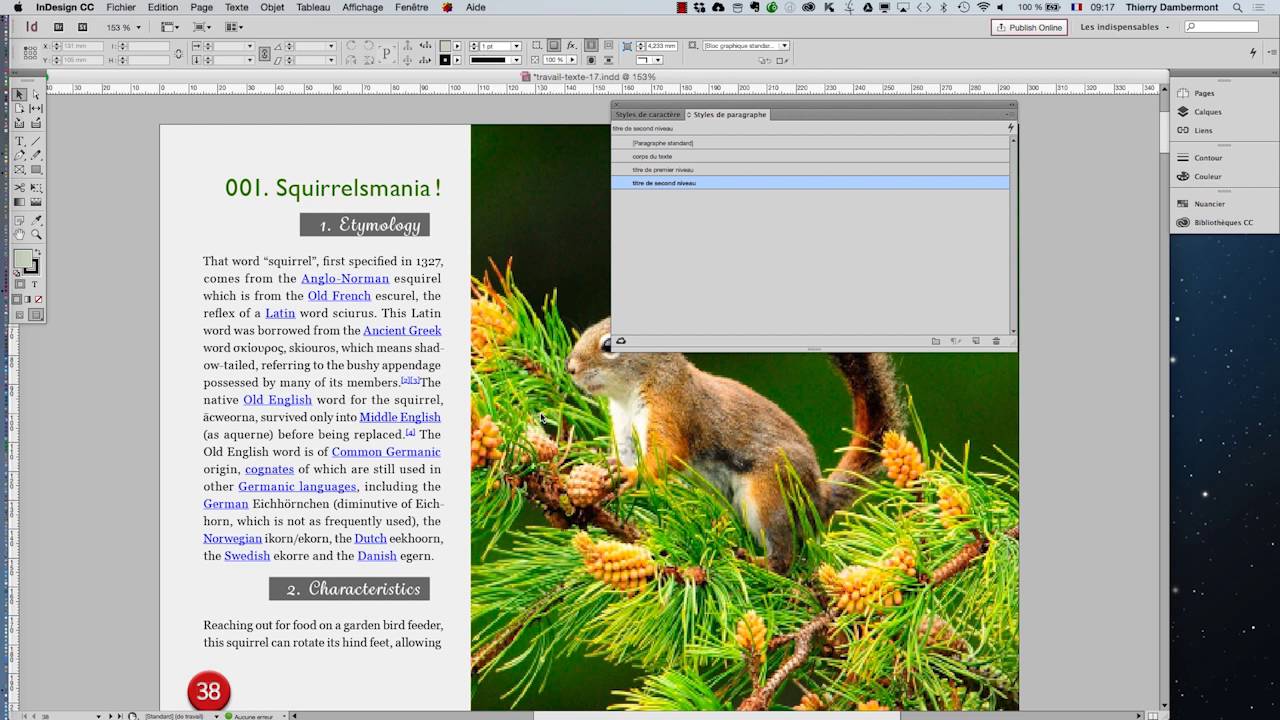This screenshot has width=1280, height=720.
Task: Select the corps du texte paragraph style
Action: (652, 156)
